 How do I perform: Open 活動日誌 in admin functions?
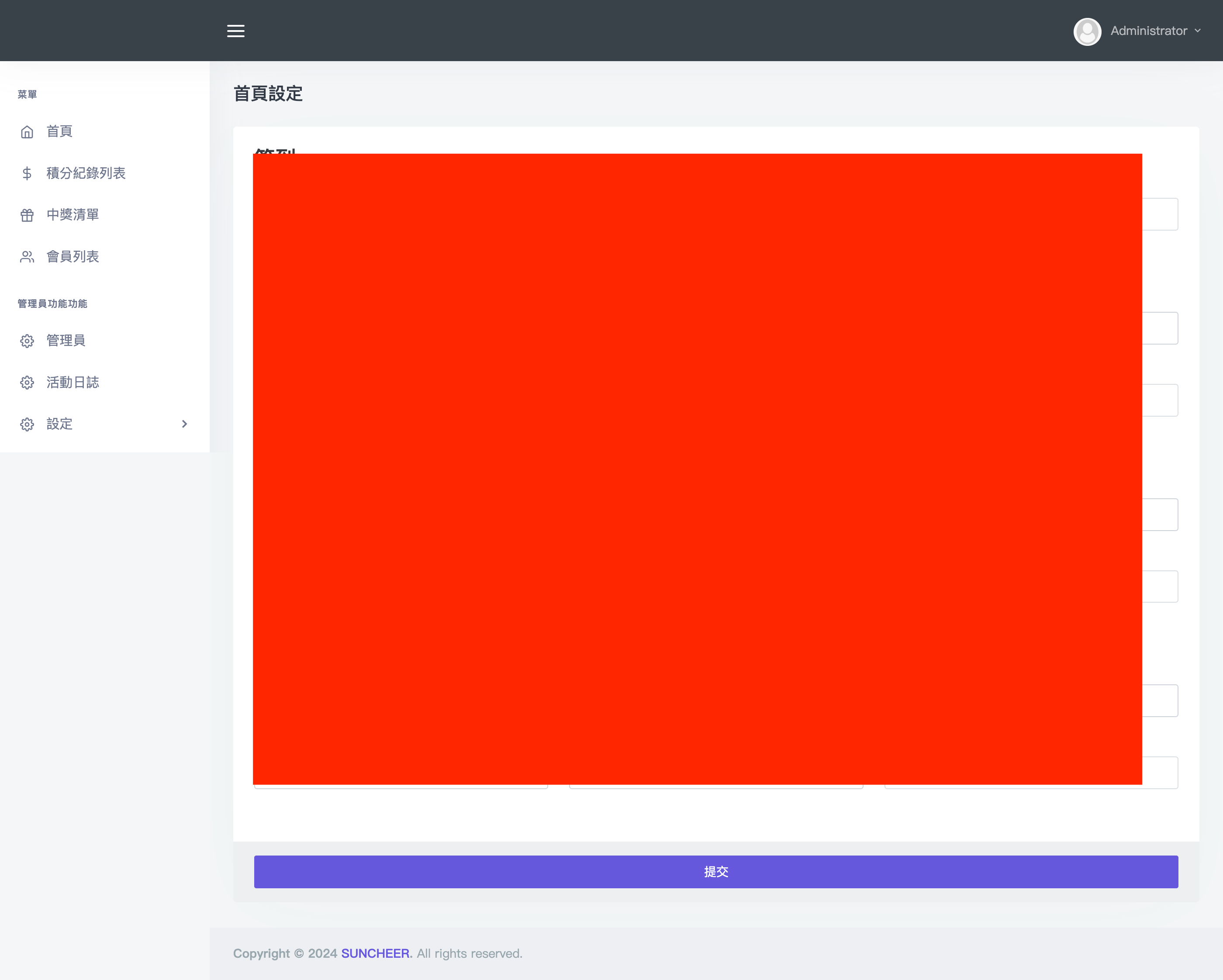pyautogui.click(x=73, y=383)
